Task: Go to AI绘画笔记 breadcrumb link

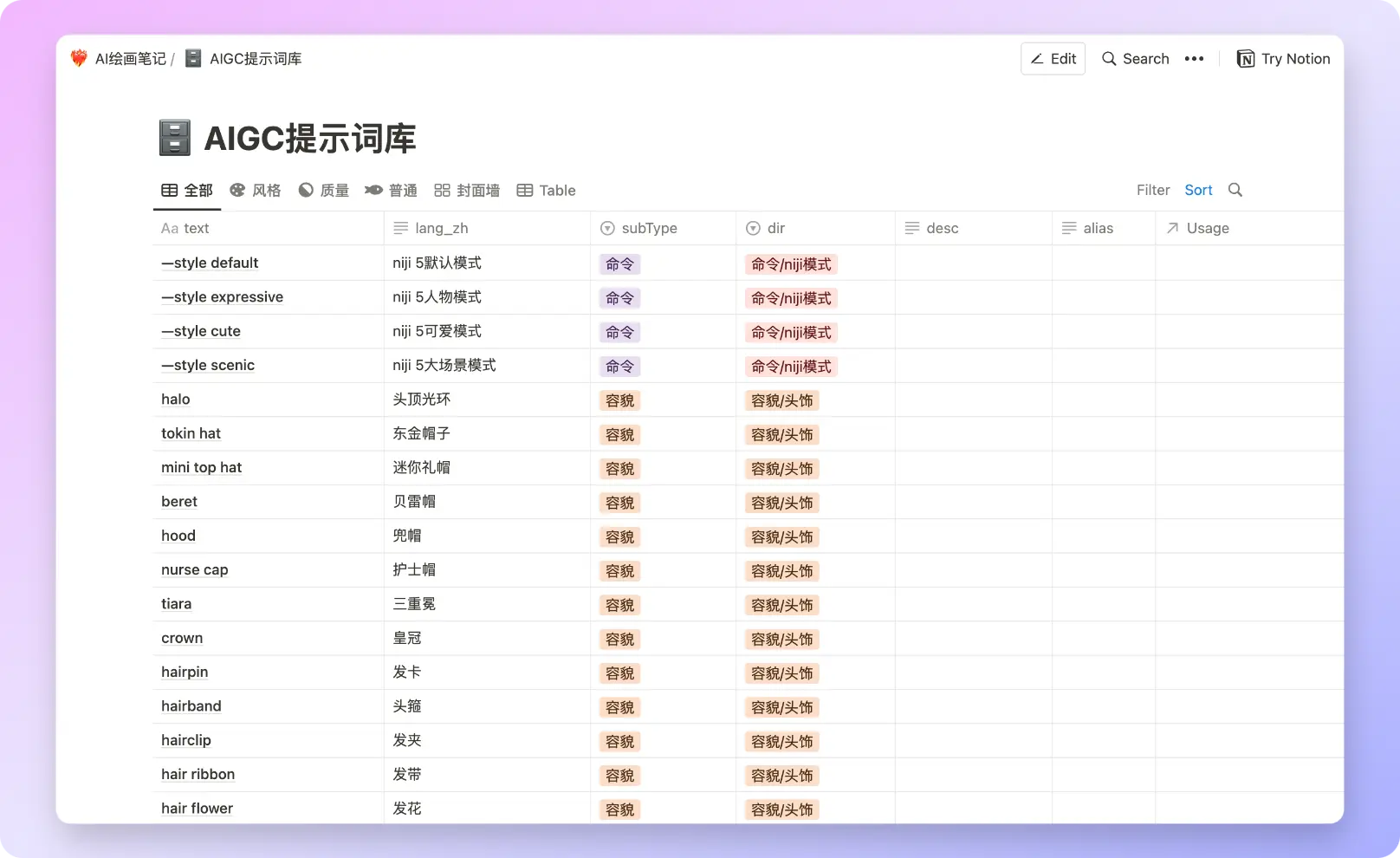Action: [x=130, y=59]
